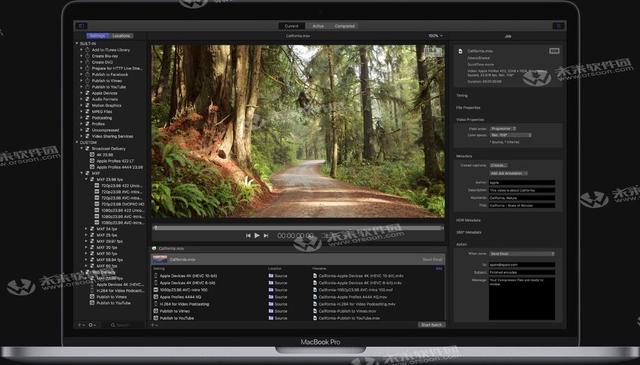Open the Job inspector tab
The image size is (640, 365).
coord(508,36)
